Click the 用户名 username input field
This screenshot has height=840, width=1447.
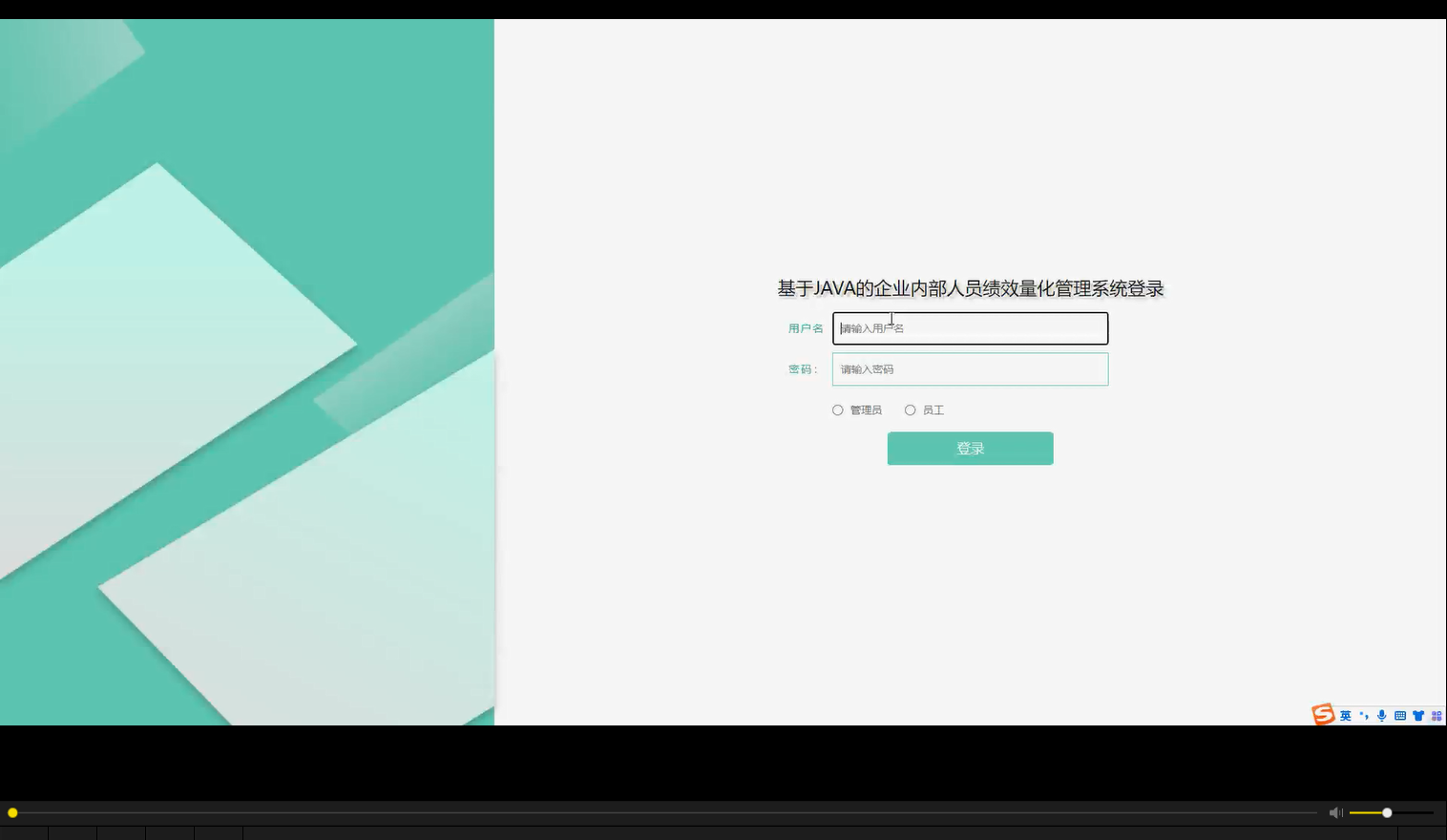point(970,327)
